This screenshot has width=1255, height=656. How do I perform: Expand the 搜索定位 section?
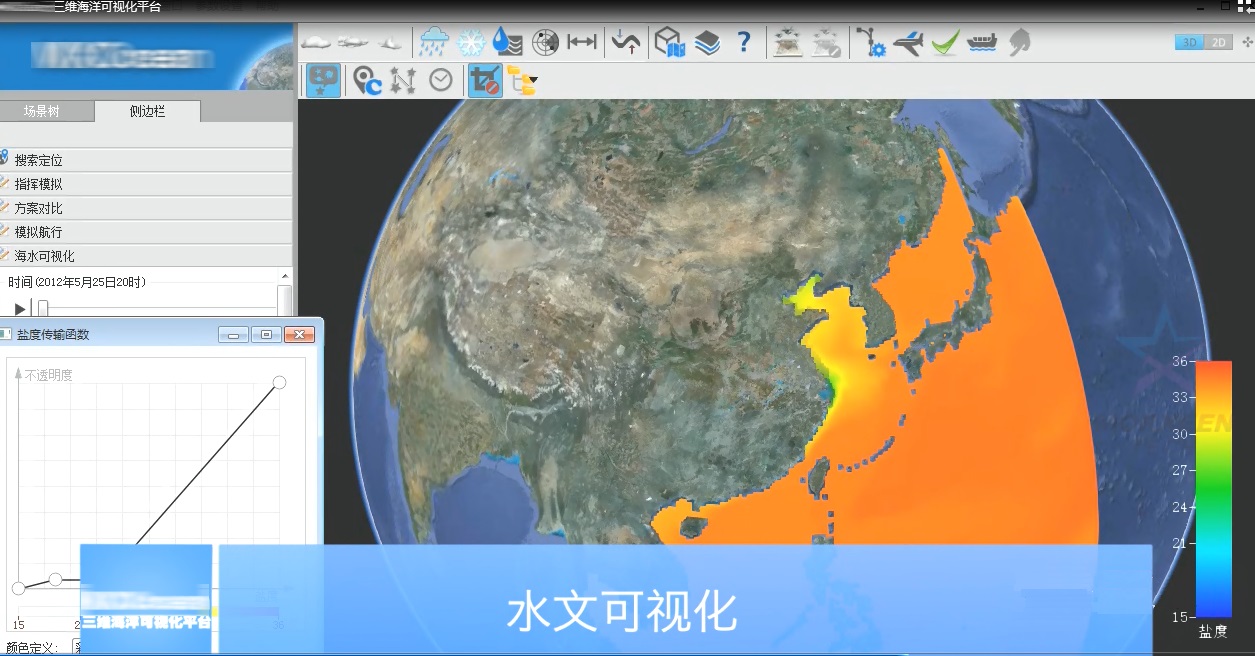(x=146, y=160)
